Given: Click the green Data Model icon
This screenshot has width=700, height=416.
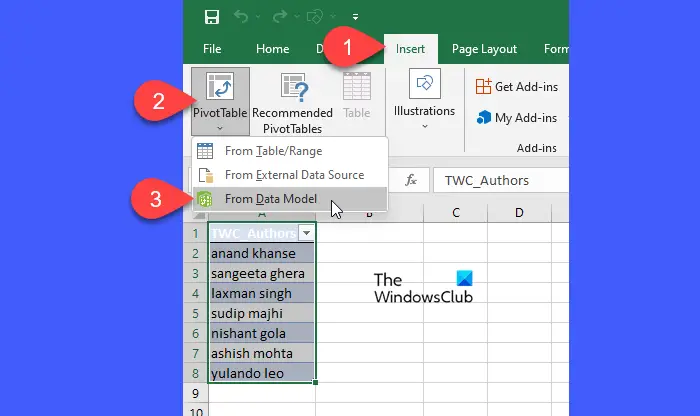Looking at the screenshot, I should pyautogui.click(x=205, y=199).
